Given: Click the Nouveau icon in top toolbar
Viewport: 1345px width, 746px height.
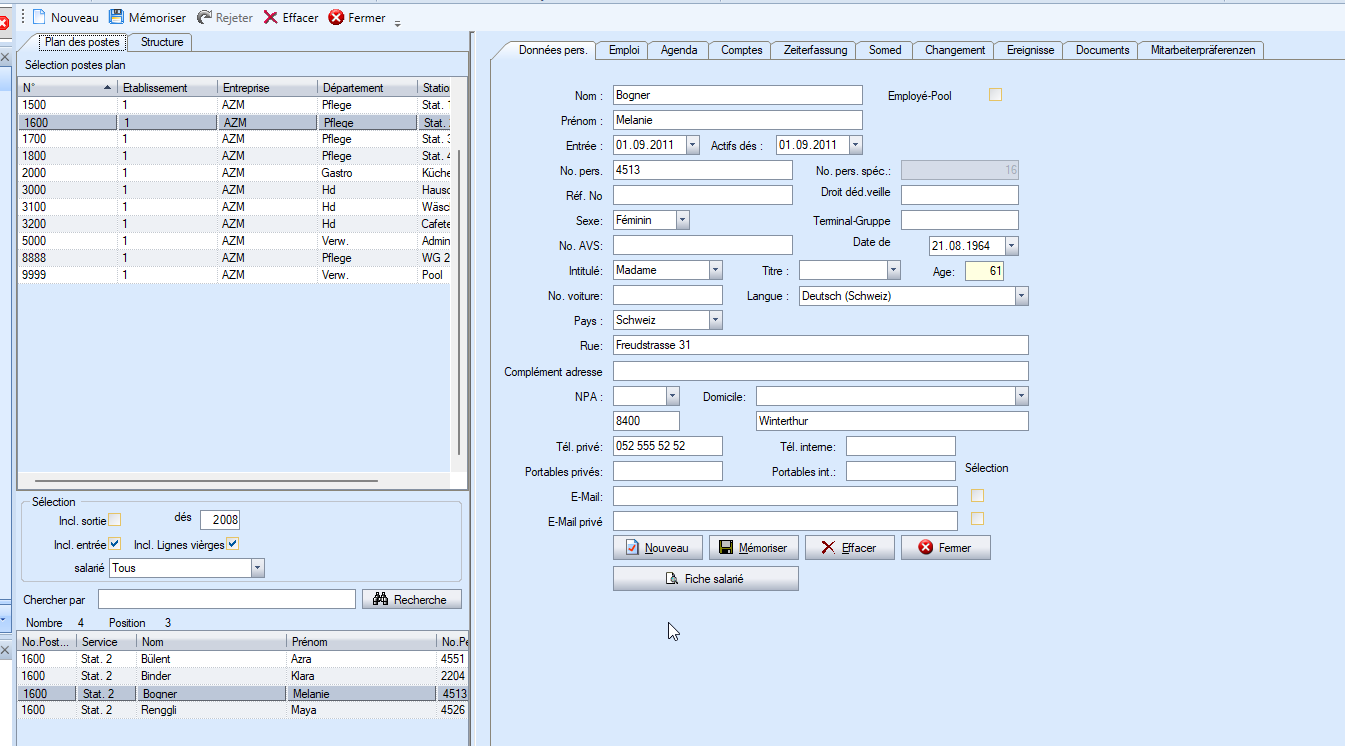Looking at the screenshot, I should [40, 17].
